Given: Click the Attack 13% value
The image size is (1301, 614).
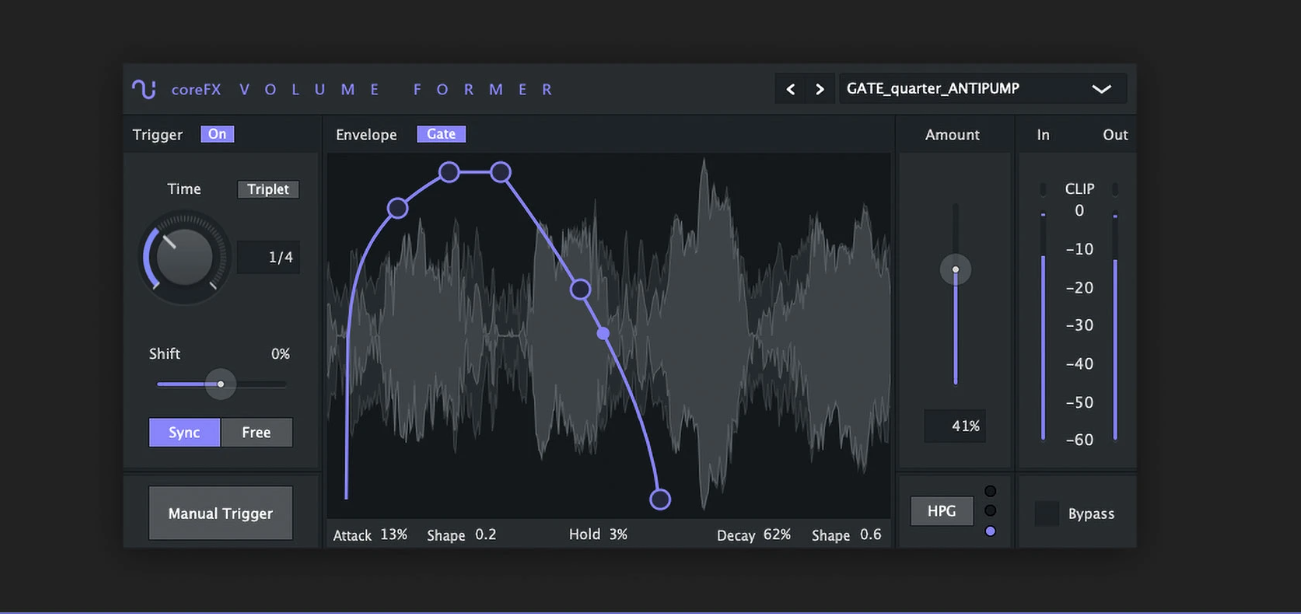Looking at the screenshot, I should pos(394,535).
